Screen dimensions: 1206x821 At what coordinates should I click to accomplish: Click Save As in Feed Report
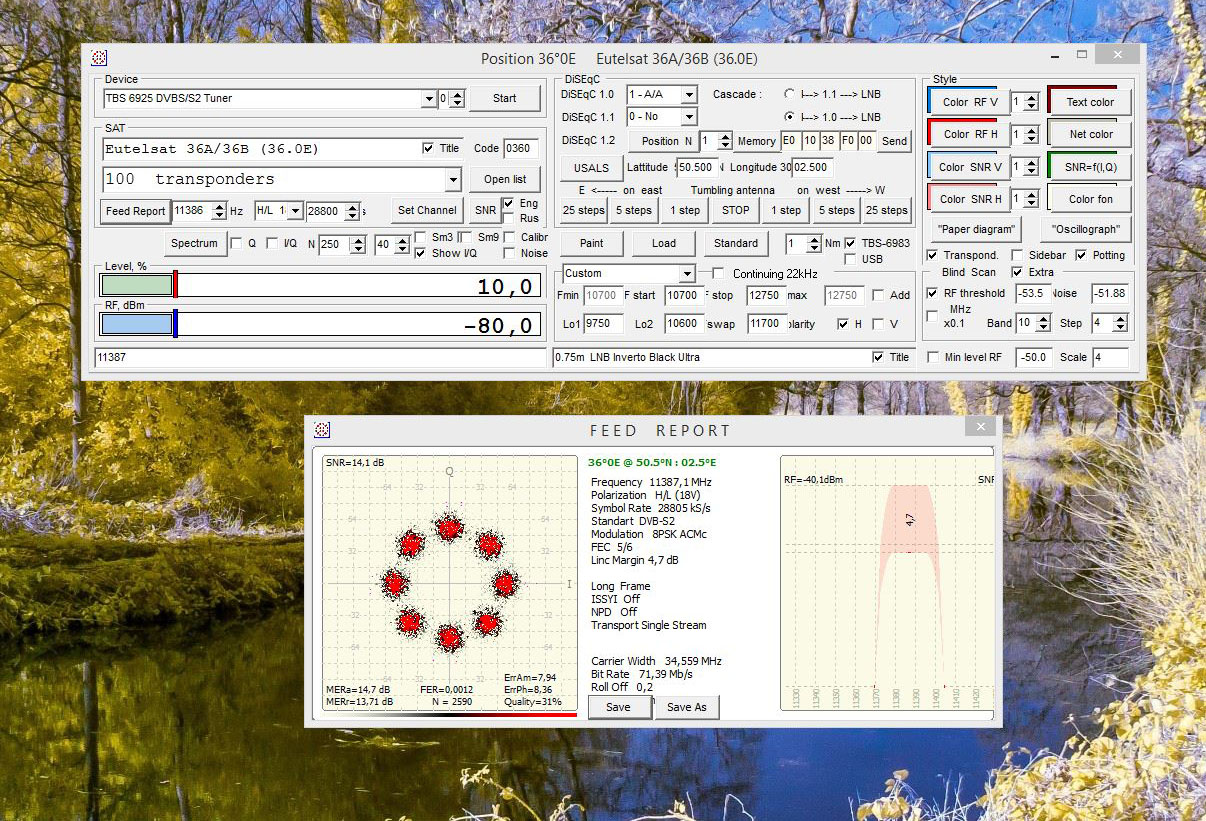[x=686, y=707]
